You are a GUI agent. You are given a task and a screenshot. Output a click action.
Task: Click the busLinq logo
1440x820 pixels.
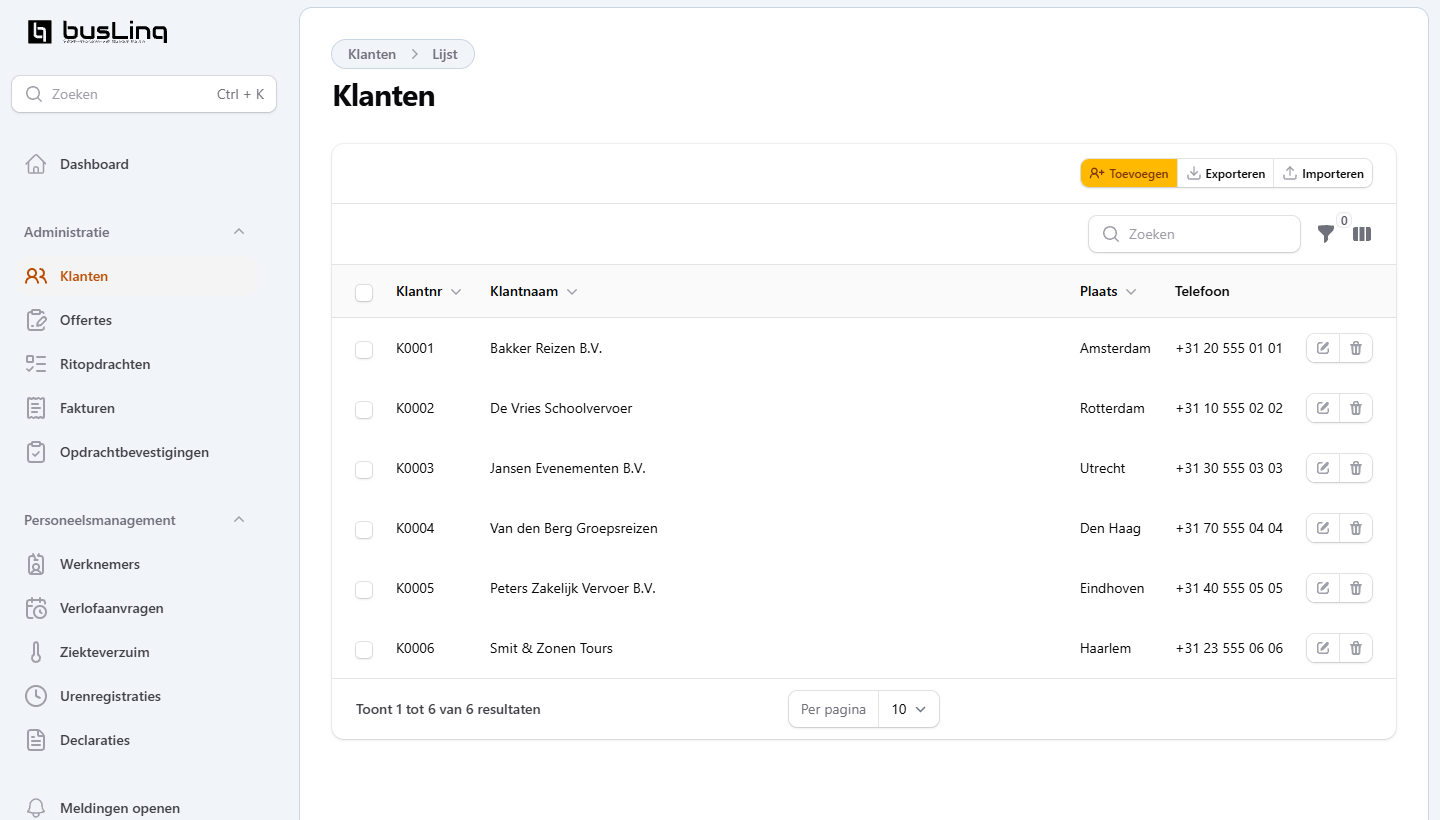97,32
